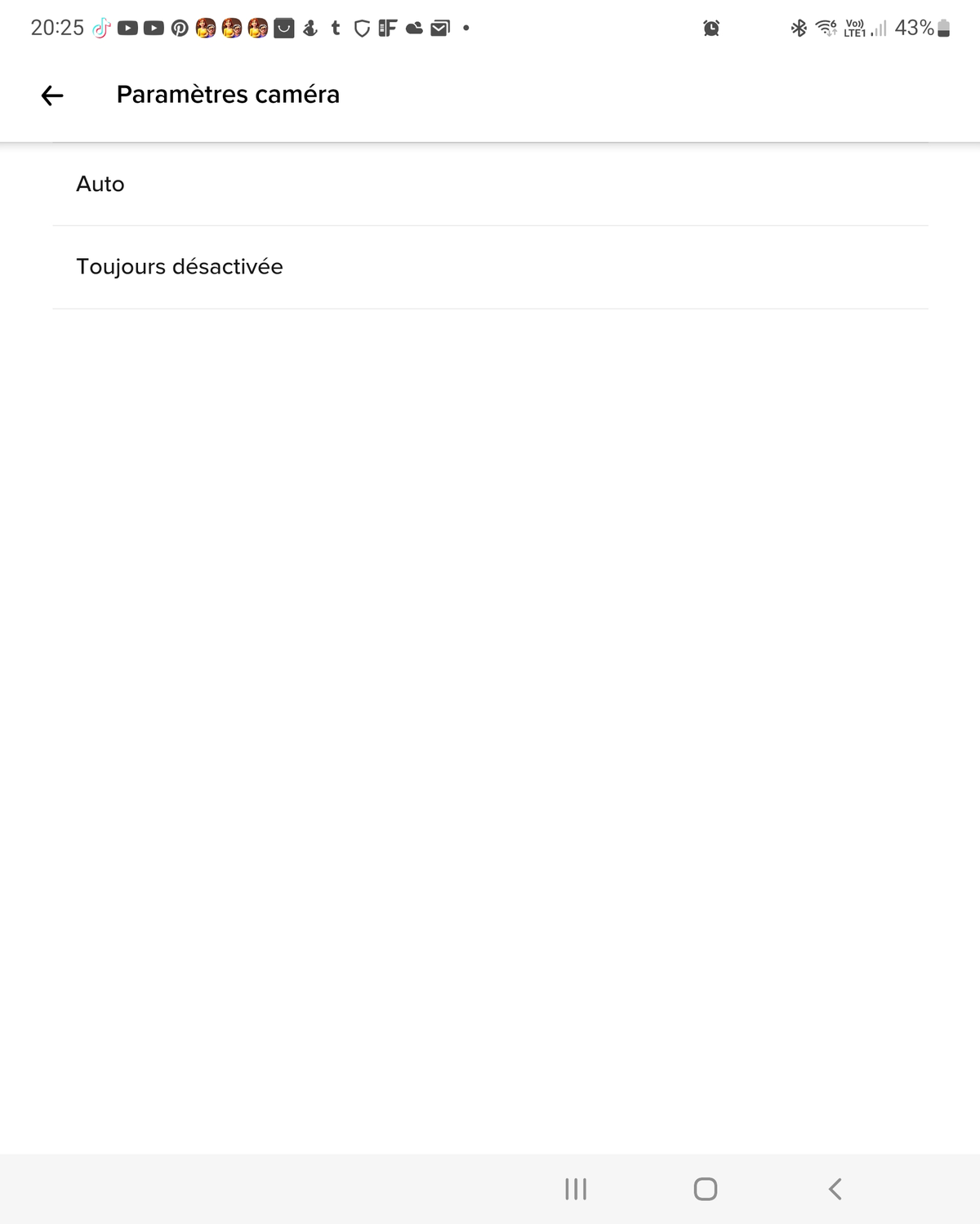Choose Toujours désactivée option
The width and height of the screenshot is (980, 1224).
(x=490, y=267)
